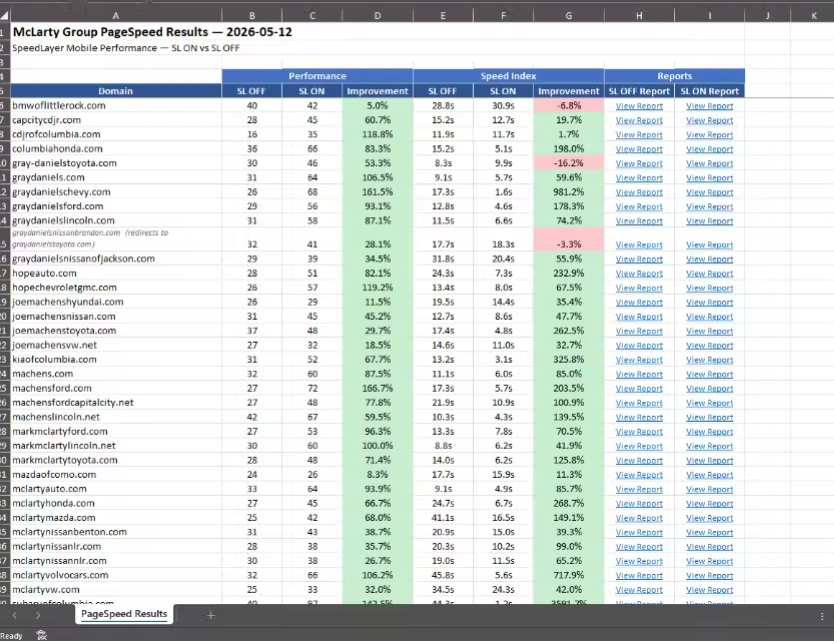Screen dimensions: 834x641
Task: Select the cell 'machensfordcapitalcity.net'
Action: click(115, 402)
